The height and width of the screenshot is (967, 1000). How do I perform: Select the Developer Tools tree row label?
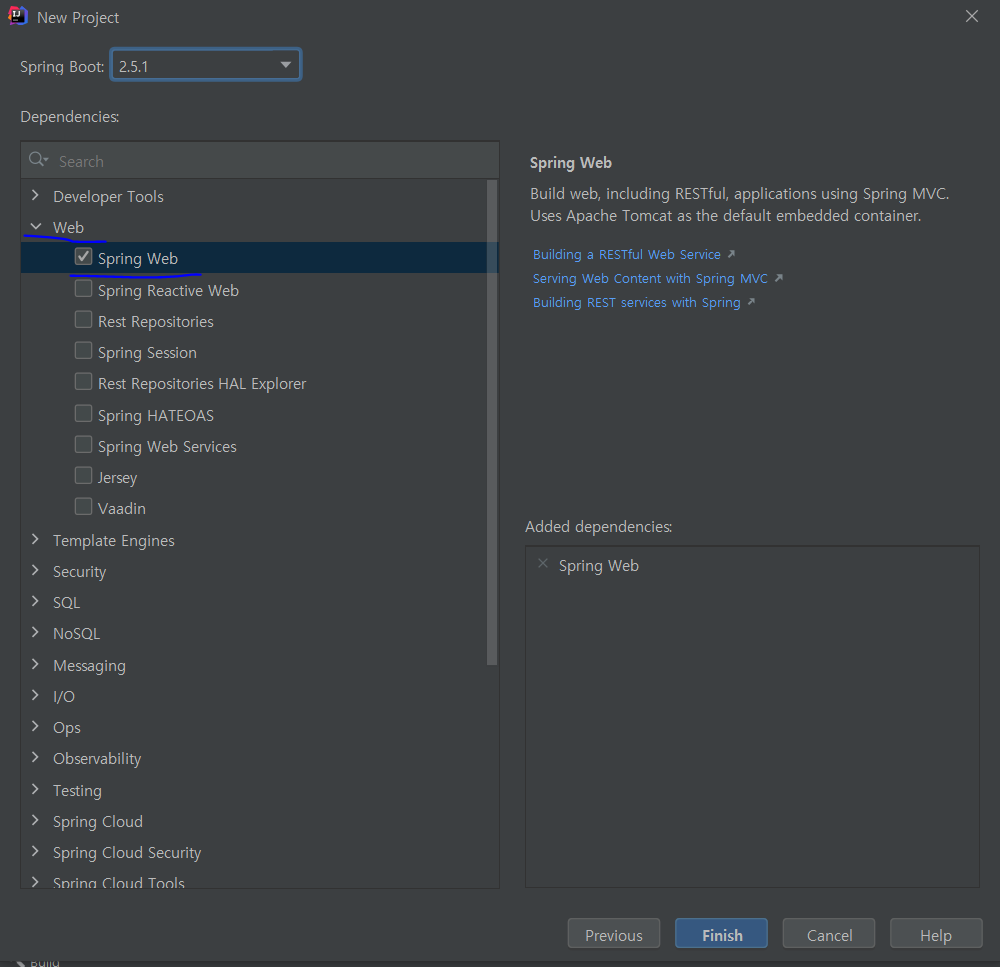tap(108, 196)
